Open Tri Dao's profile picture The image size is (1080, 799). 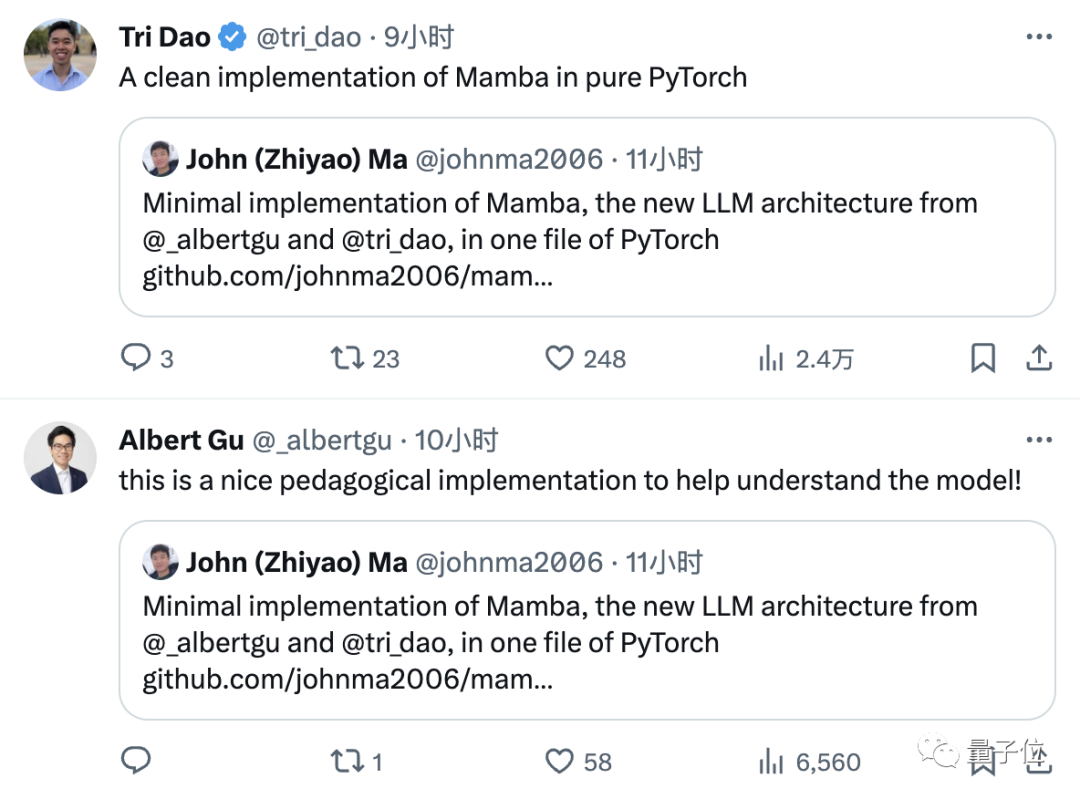tap(60, 55)
